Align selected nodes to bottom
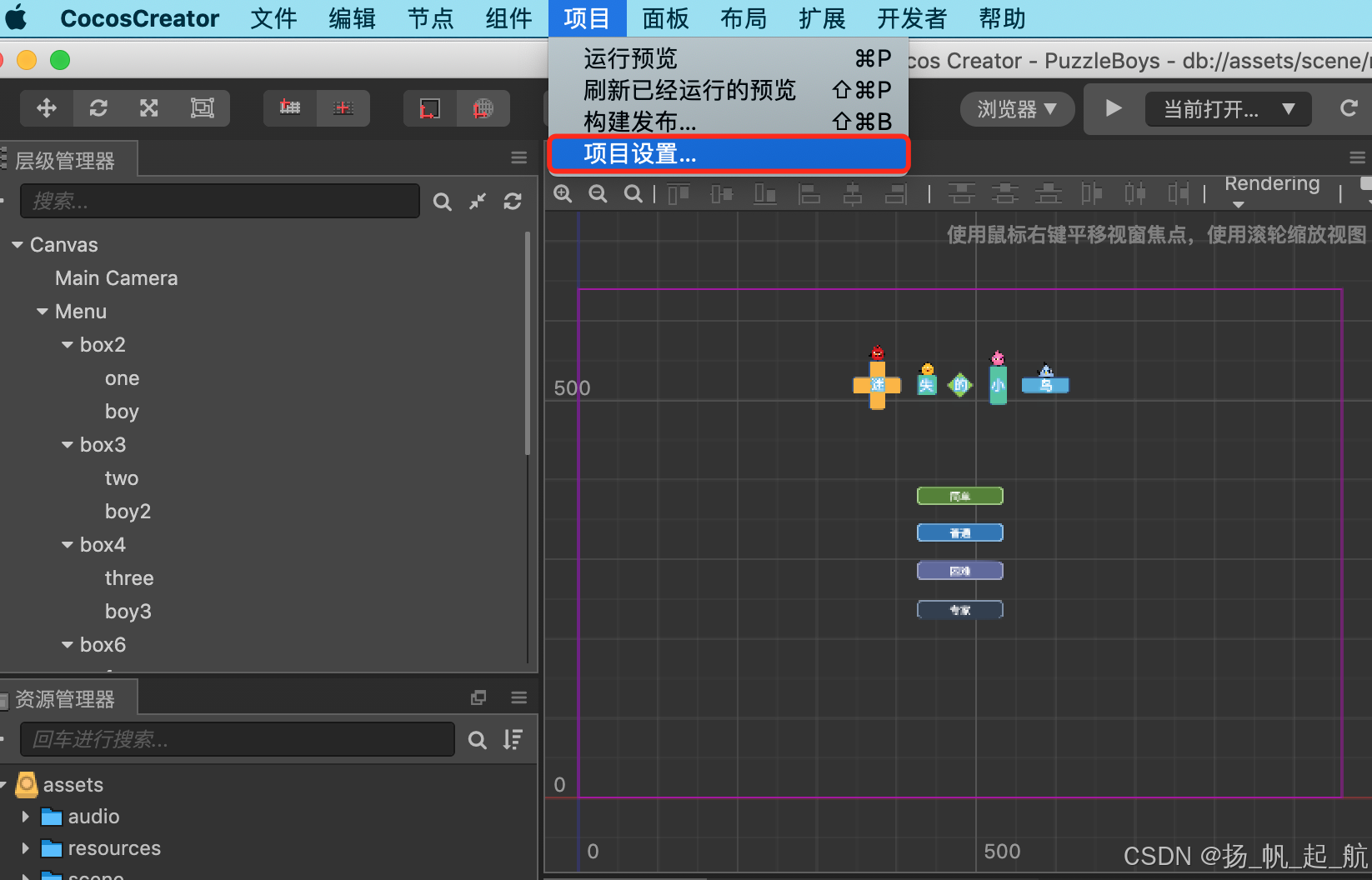The image size is (1372, 880). coord(765,194)
